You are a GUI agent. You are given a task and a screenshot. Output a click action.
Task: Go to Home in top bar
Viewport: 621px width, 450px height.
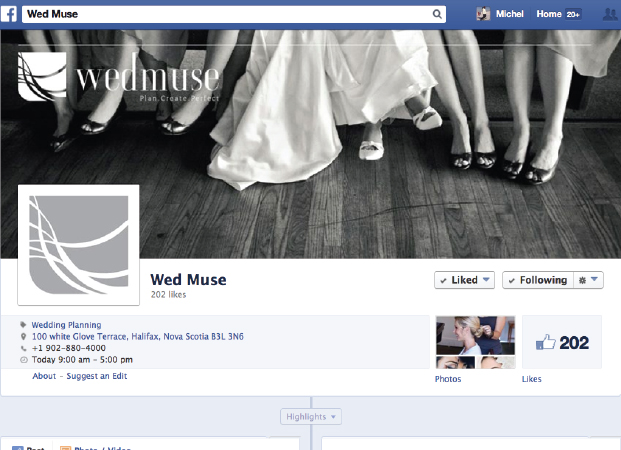pos(549,14)
